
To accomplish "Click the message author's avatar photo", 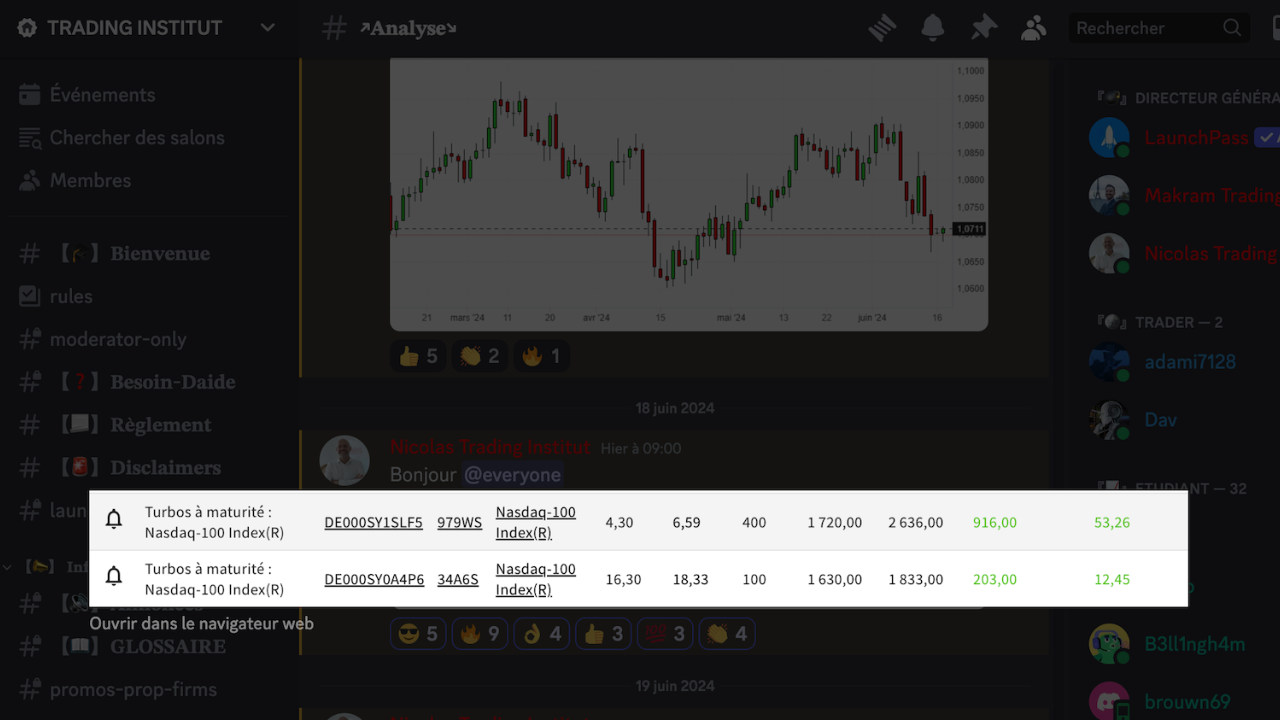I will point(344,461).
